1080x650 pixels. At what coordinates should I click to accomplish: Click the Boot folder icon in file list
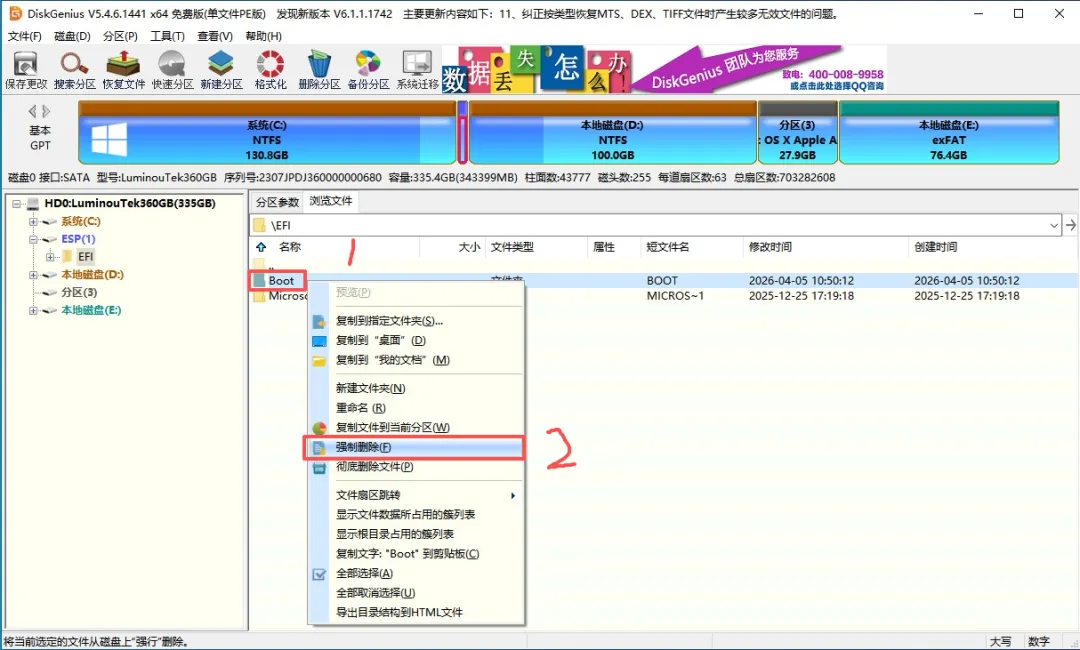pos(259,280)
